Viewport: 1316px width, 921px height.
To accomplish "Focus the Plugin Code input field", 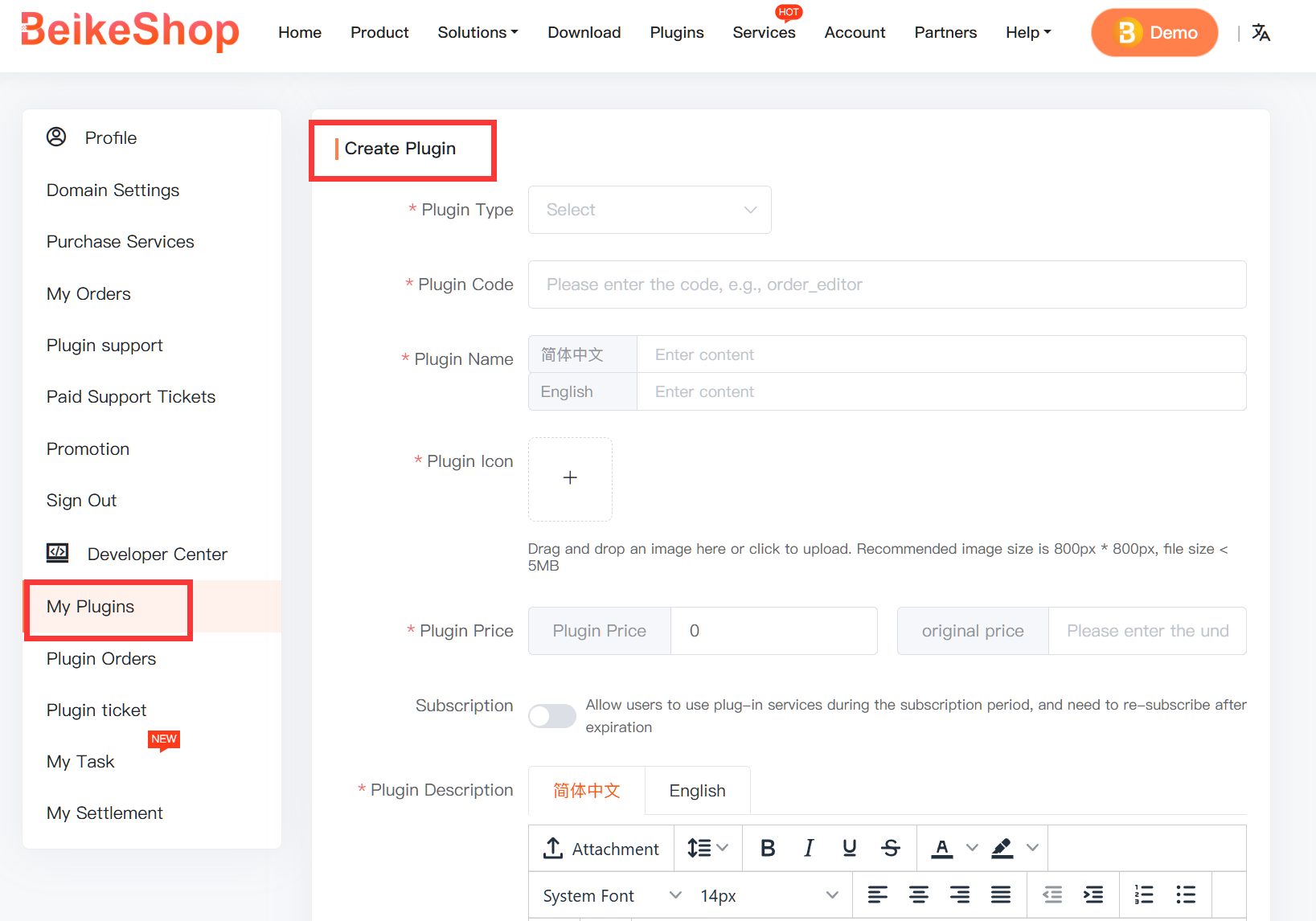I will tap(887, 284).
